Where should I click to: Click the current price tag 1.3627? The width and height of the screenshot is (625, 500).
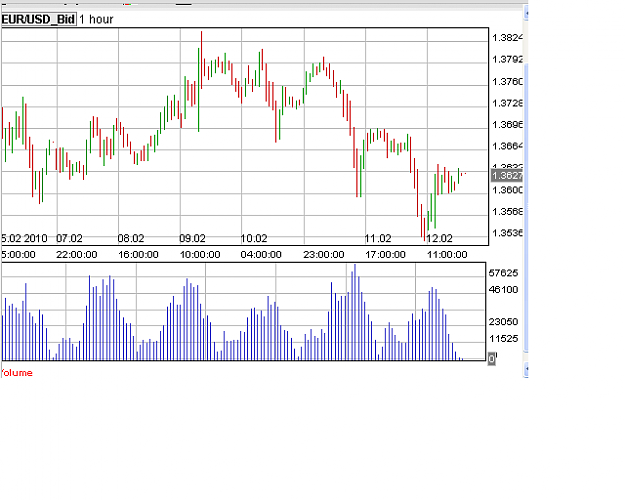[x=507, y=175]
